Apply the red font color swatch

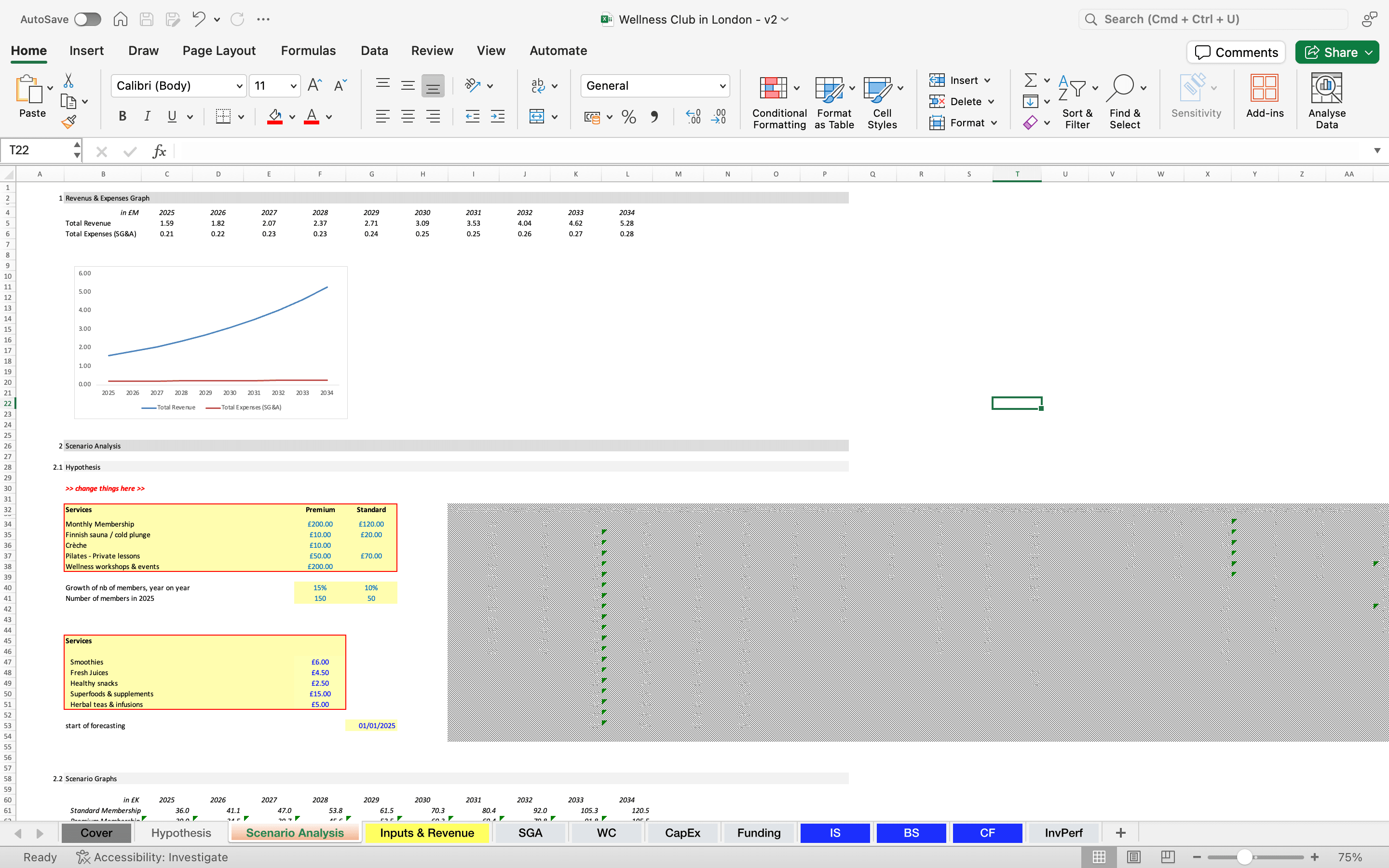(x=312, y=117)
